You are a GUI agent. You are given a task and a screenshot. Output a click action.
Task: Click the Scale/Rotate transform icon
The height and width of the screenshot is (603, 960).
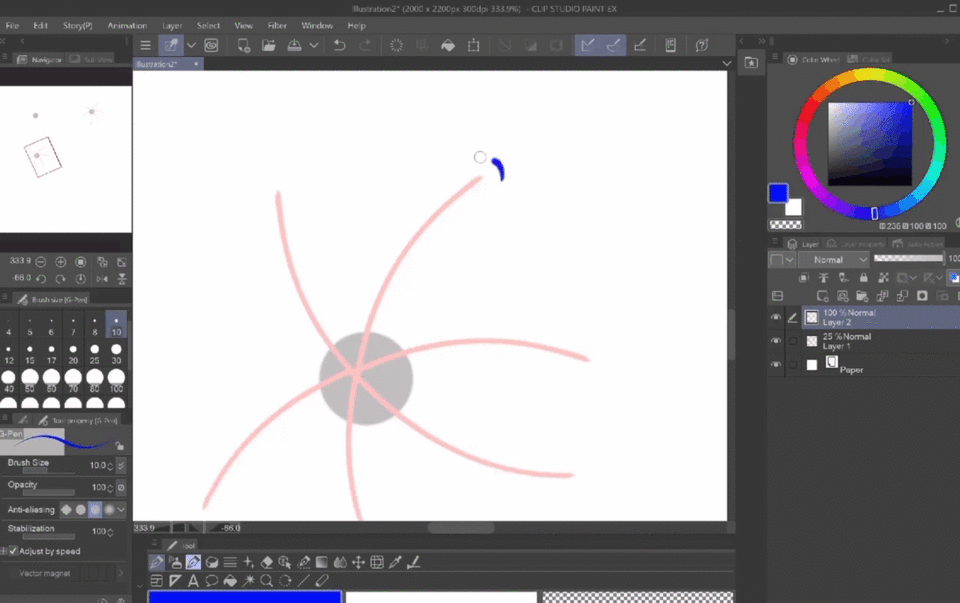click(473, 45)
